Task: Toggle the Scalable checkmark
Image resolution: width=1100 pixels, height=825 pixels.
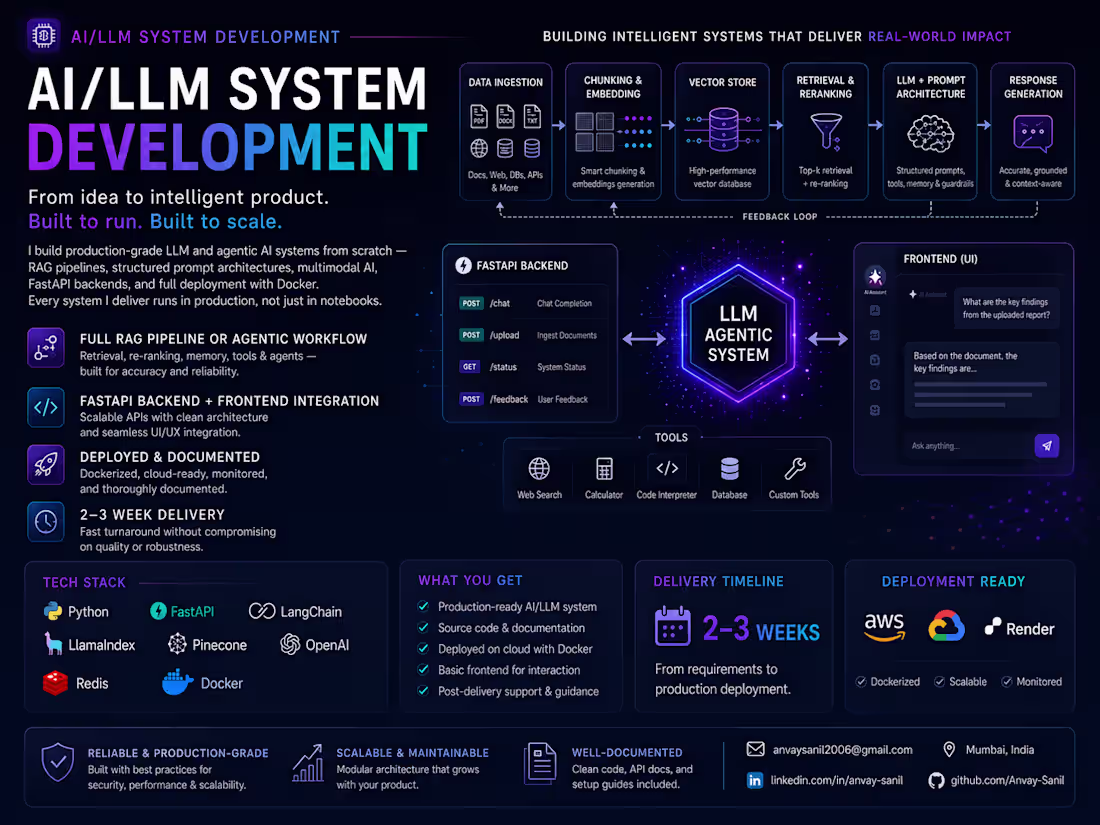Action: 939,681
